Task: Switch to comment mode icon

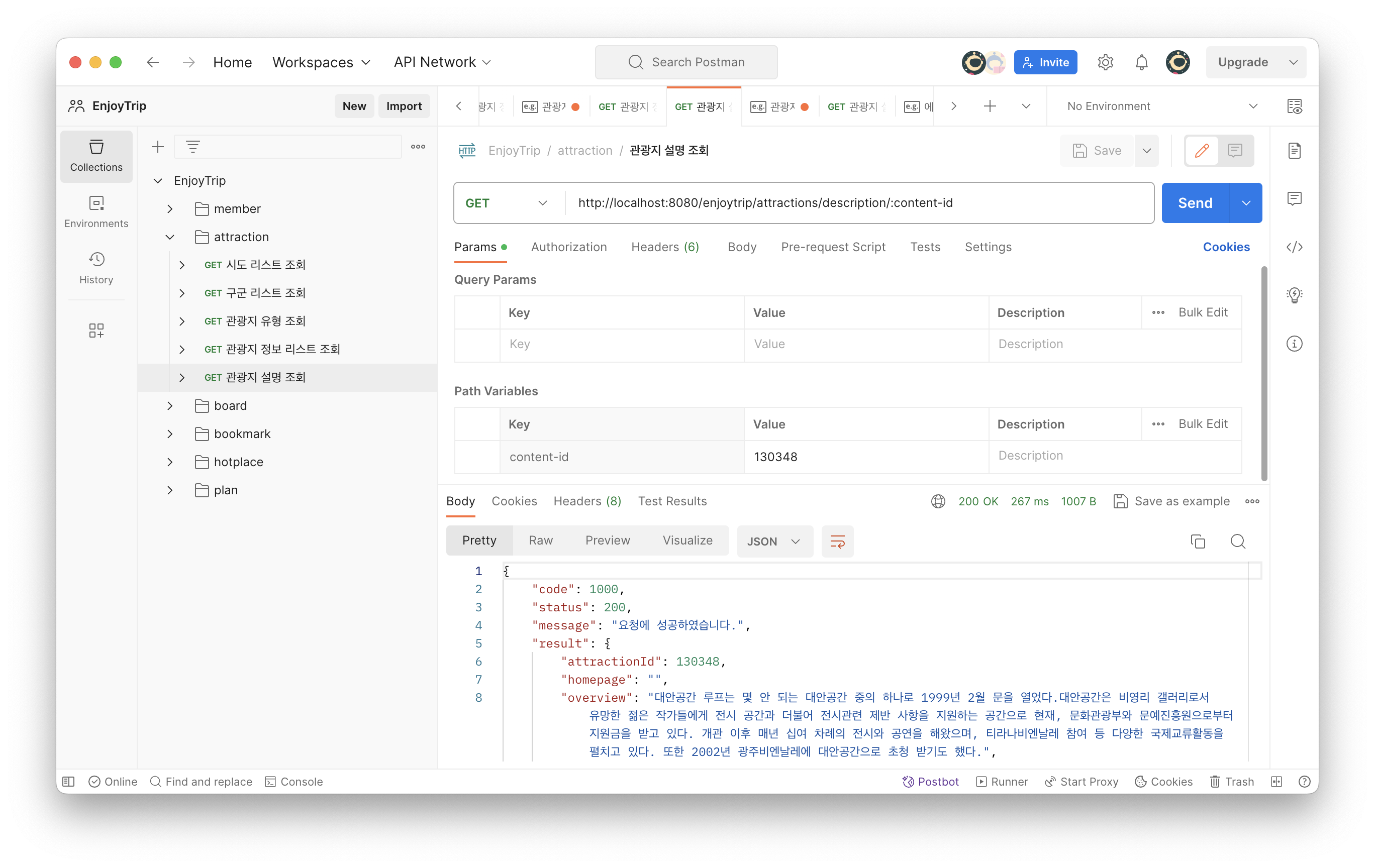Action: 1235,151
